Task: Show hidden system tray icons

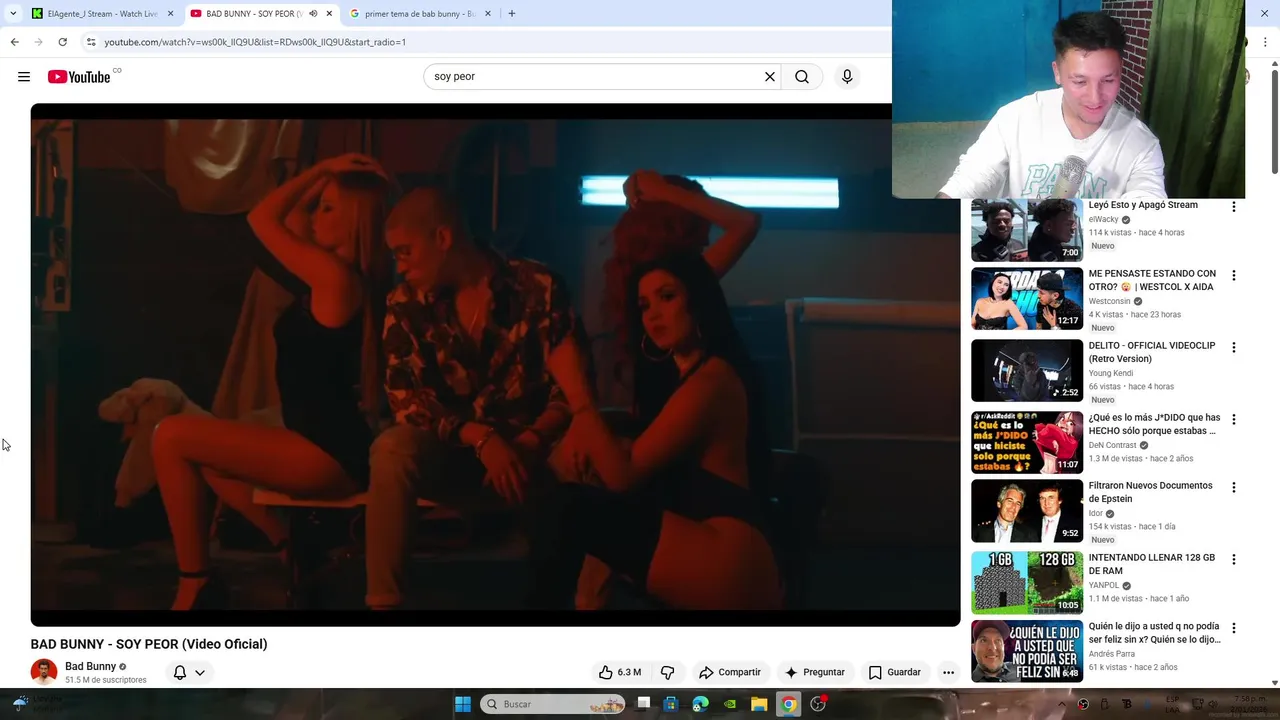Action: tap(1062, 704)
